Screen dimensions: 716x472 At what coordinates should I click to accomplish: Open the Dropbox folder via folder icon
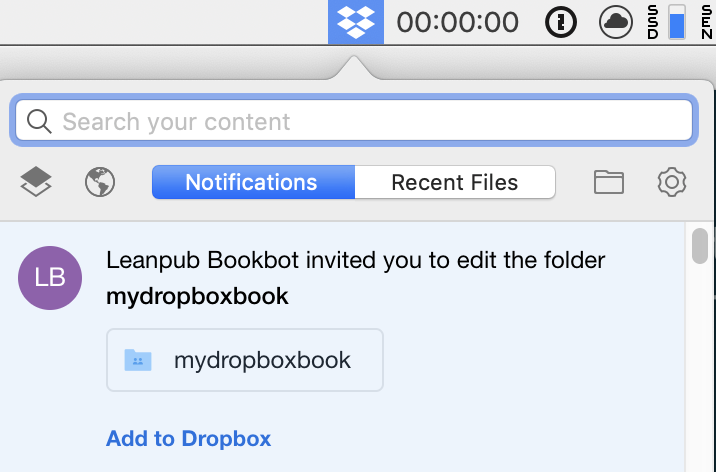[x=608, y=182]
